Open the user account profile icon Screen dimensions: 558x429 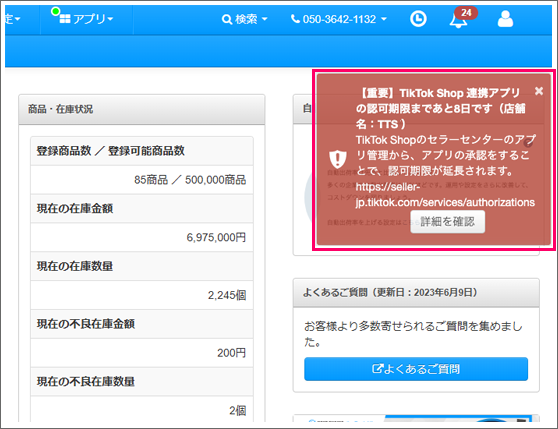[x=505, y=19]
